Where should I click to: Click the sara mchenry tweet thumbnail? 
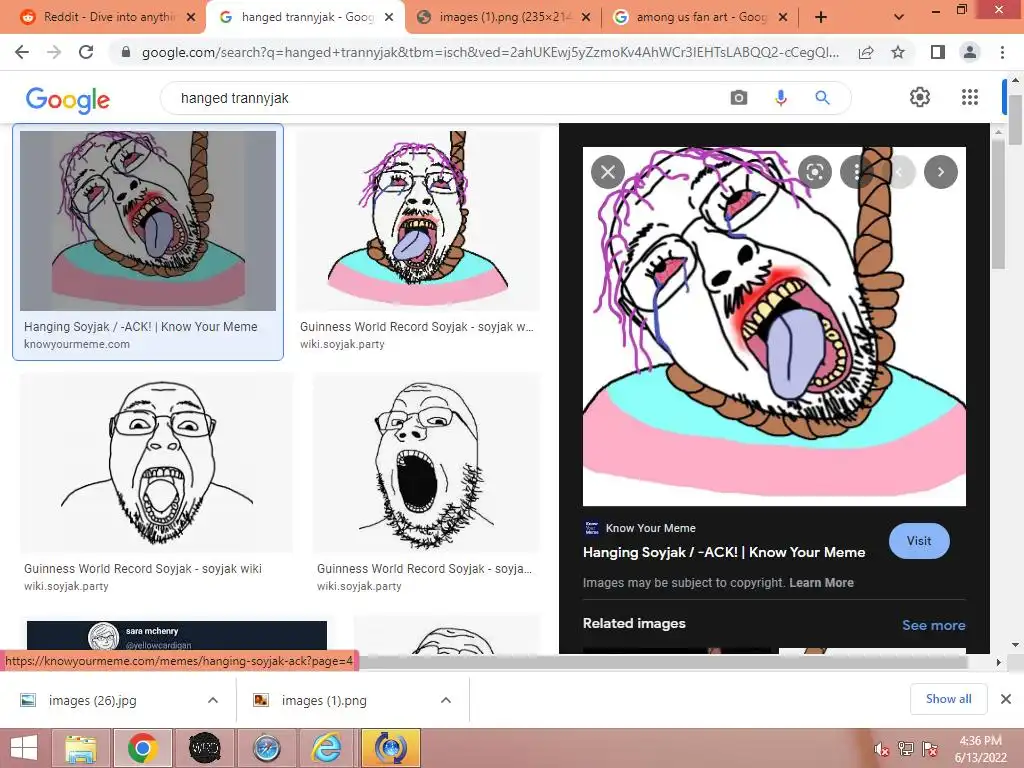click(176, 637)
